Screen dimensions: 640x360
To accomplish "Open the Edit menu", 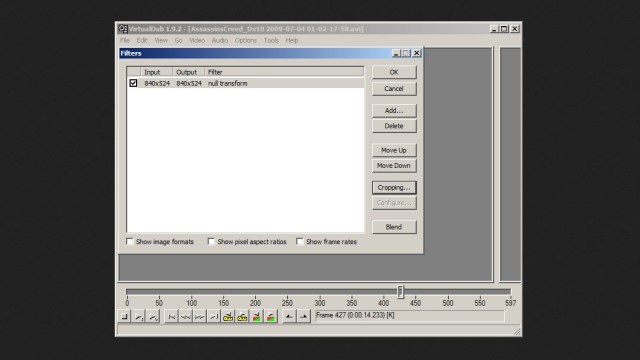I will 142,40.
